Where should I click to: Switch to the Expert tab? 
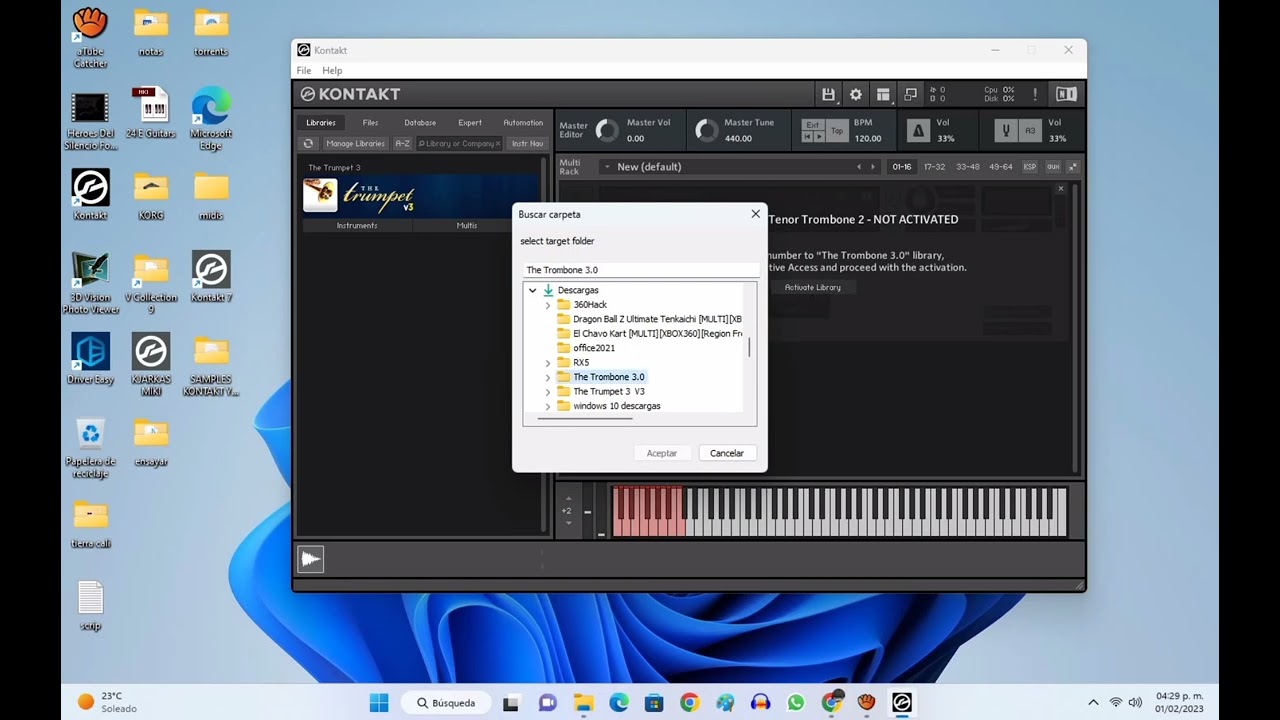click(x=470, y=123)
